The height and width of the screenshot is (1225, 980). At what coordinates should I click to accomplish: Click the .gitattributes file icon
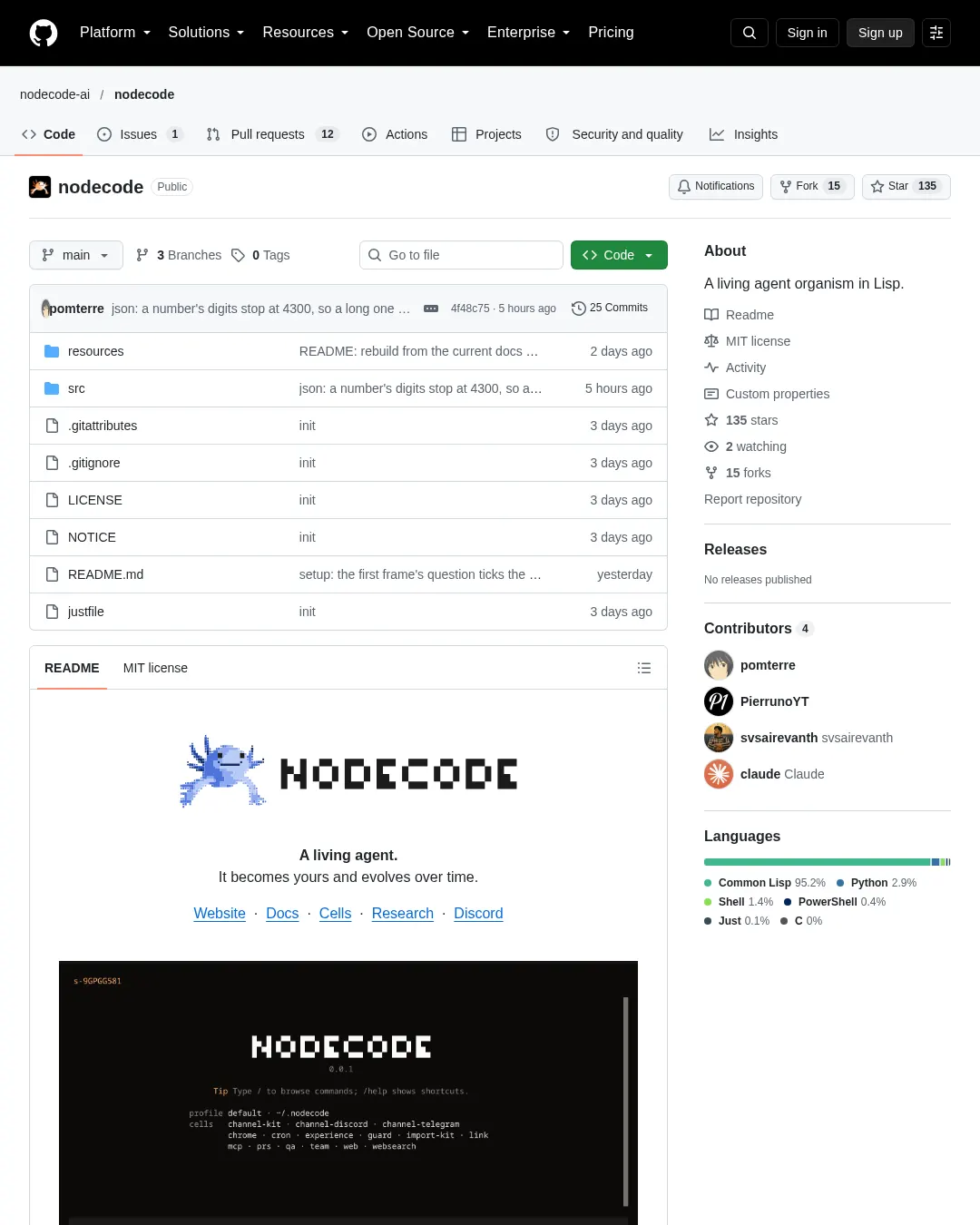pos(52,426)
